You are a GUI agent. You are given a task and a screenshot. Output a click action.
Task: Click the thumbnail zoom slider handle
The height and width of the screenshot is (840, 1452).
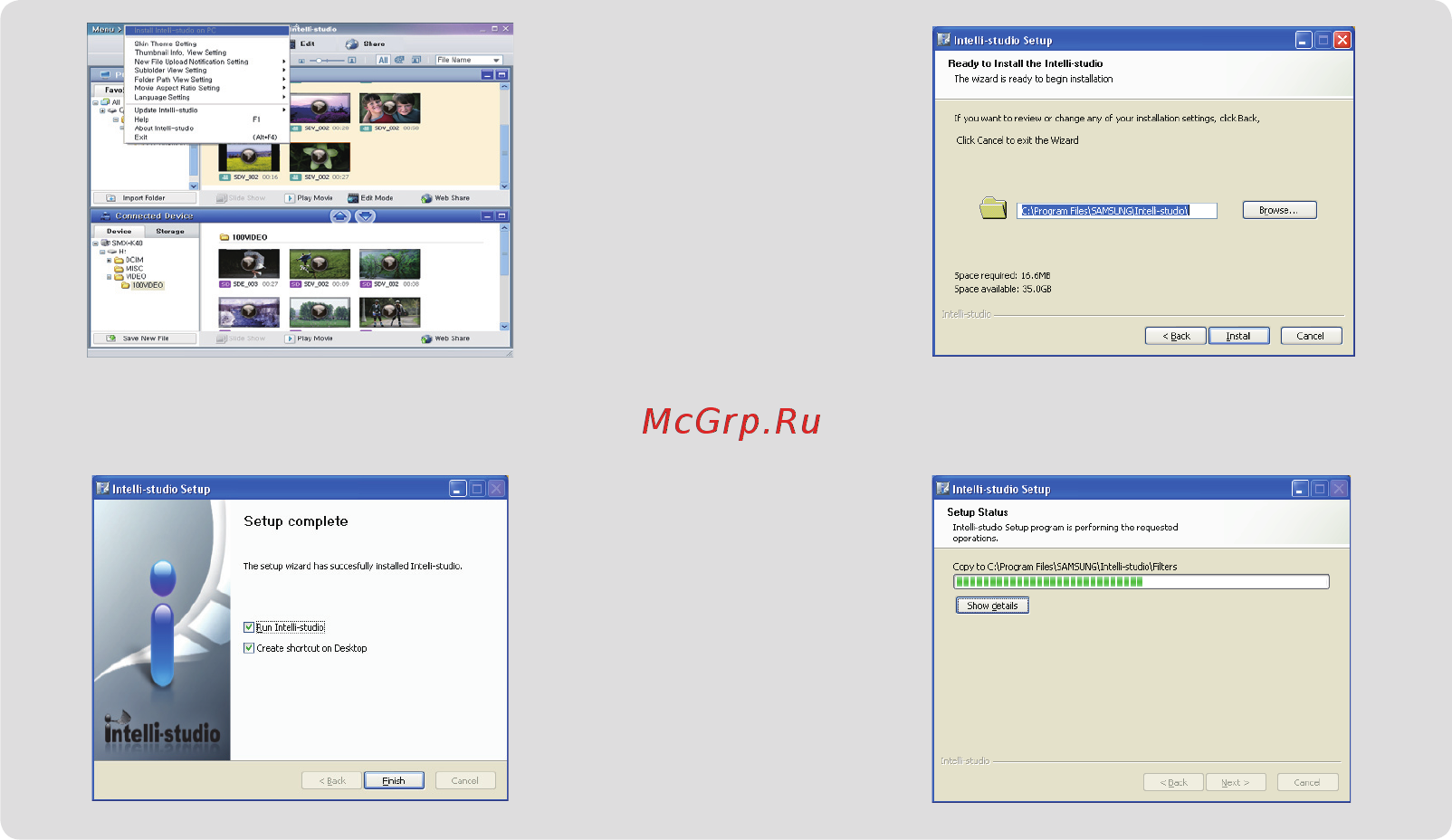point(320,61)
